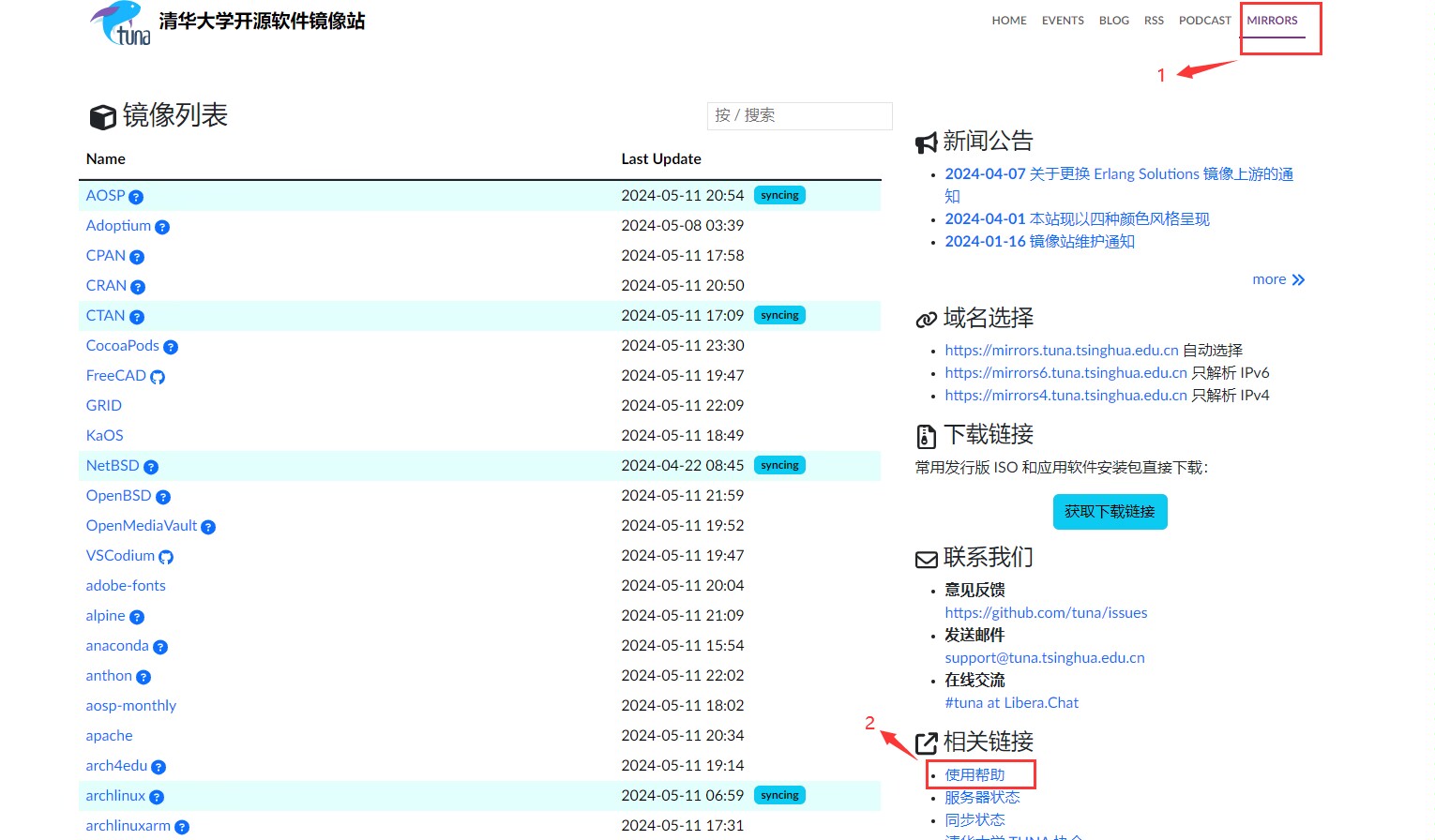Open the #tuna at Libera.Chat link
The height and width of the screenshot is (840, 1435).
pos(1011,703)
